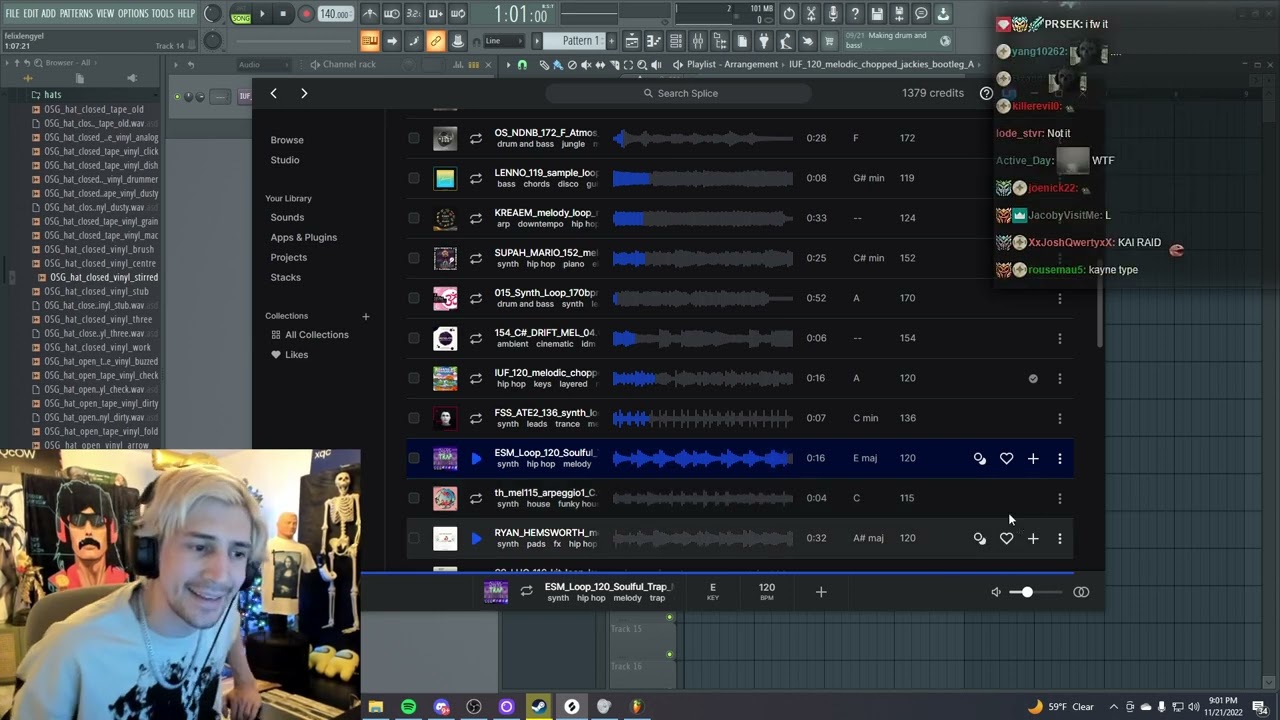1280x720 pixels.
Task: Adjust the Splice player volume slider
Action: (1034, 592)
